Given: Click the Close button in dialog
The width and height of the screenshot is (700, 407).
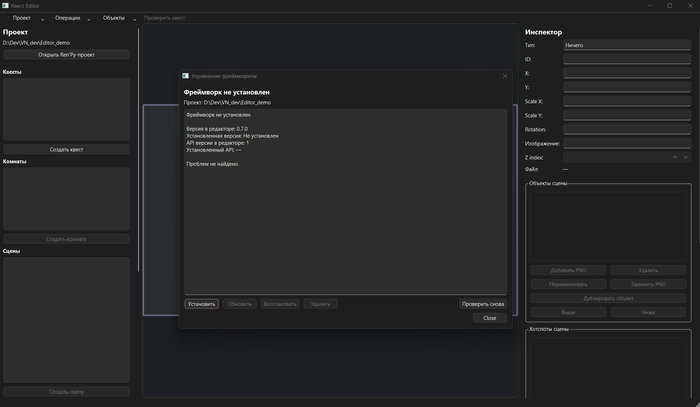Looking at the screenshot, I should [490, 318].
